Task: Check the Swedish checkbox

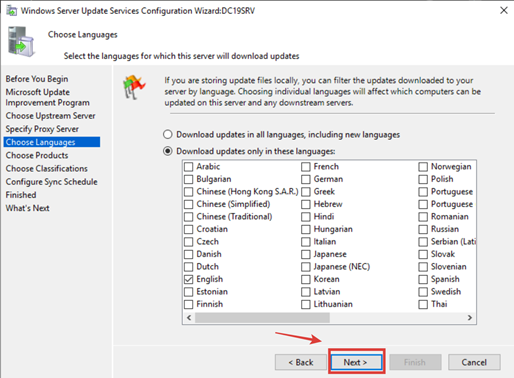Action: click(423, 292)
